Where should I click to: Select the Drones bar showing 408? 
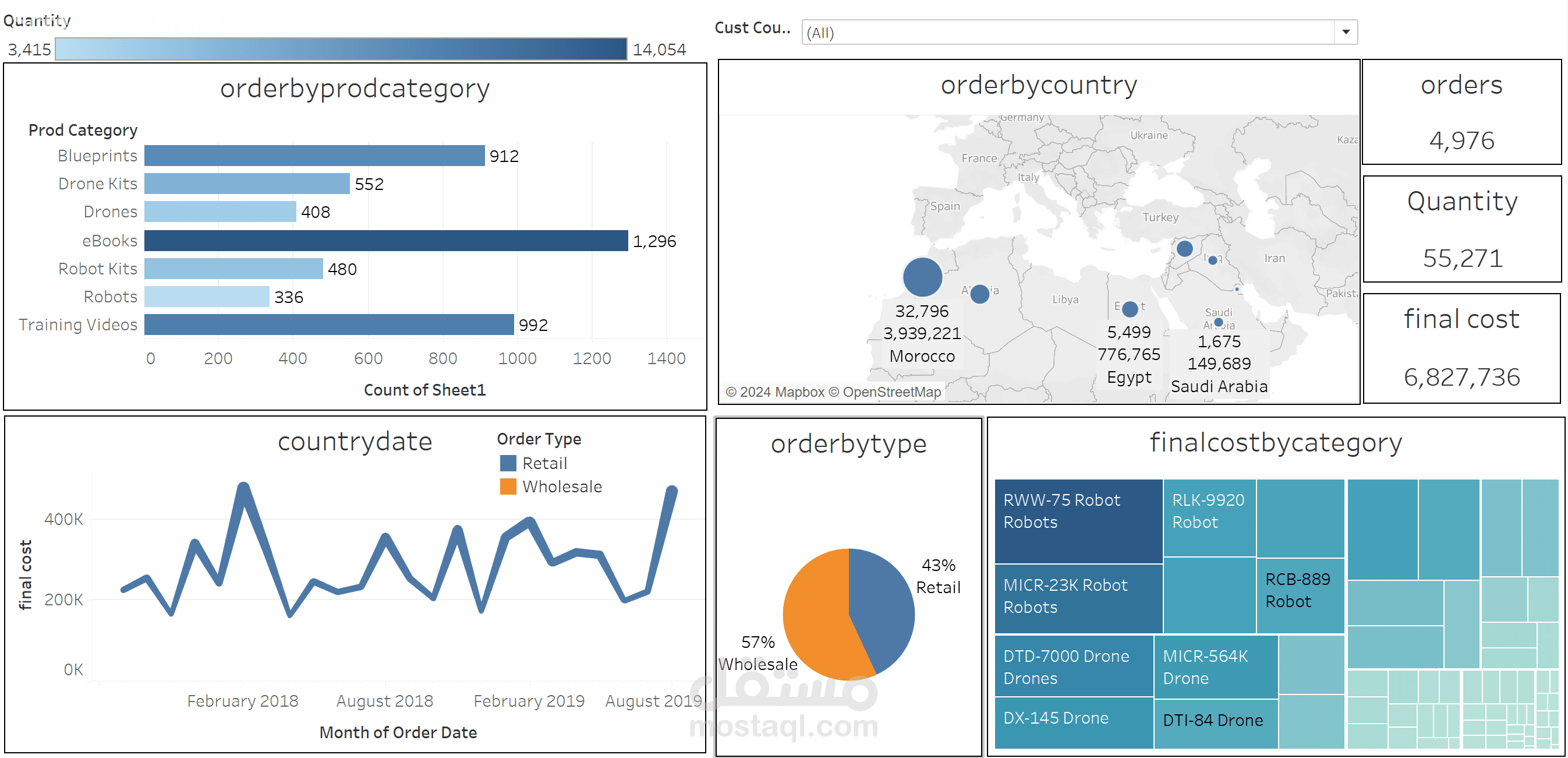220,211
